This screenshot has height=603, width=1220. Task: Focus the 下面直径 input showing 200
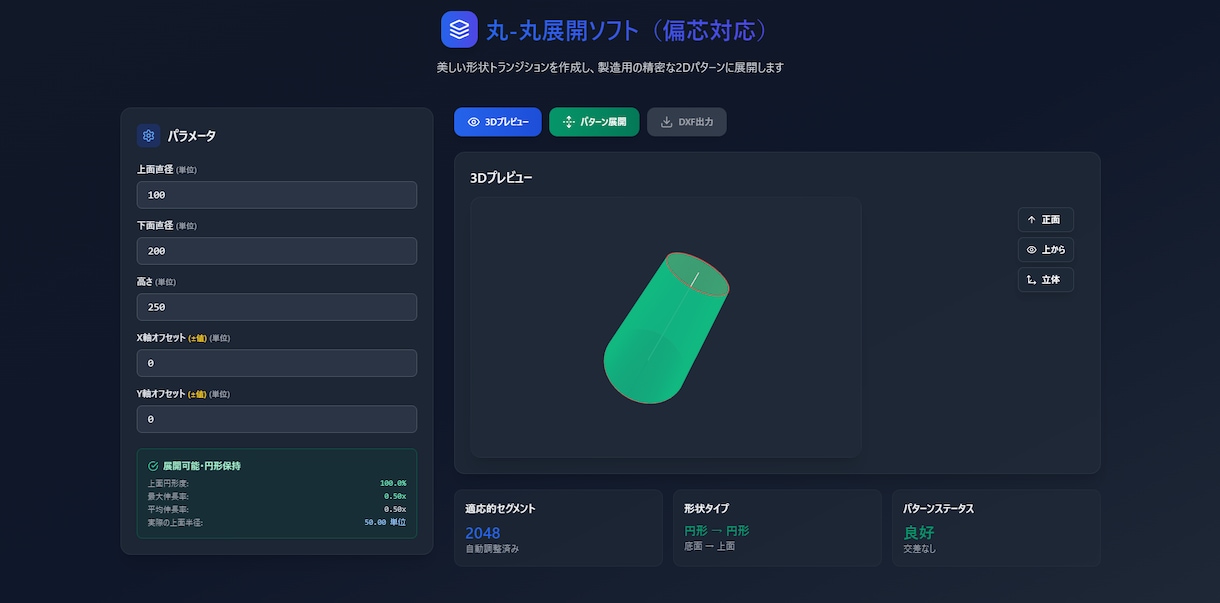[x=277, y=251]
